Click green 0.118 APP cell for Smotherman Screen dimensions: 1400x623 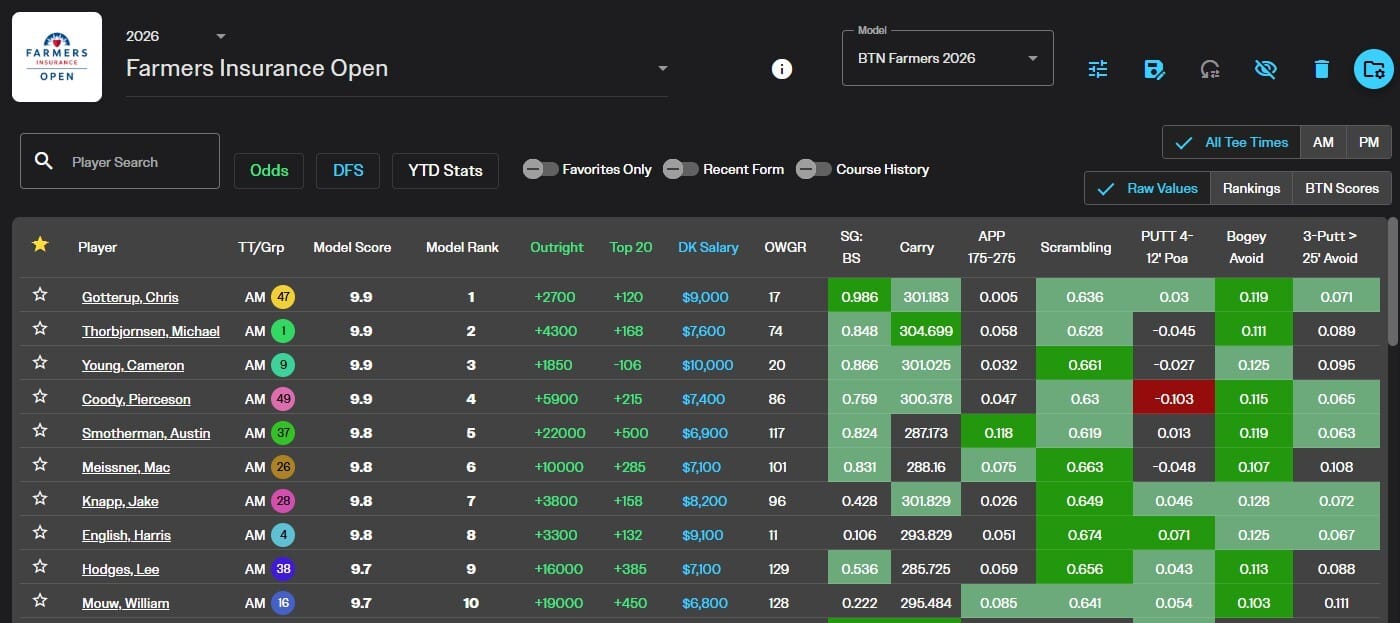point(998,433)
